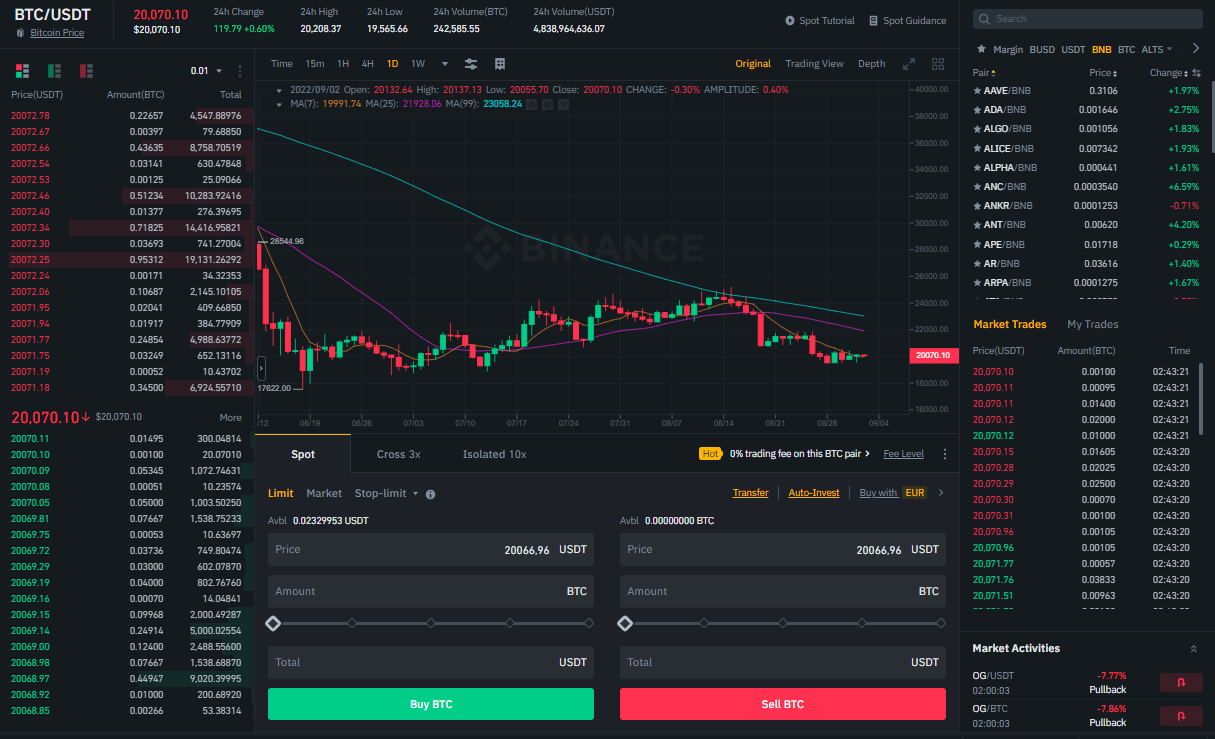This screenshot has width=1215, height=739.
Task: Switch to Depth chart
Action: (x=871, y=64)
